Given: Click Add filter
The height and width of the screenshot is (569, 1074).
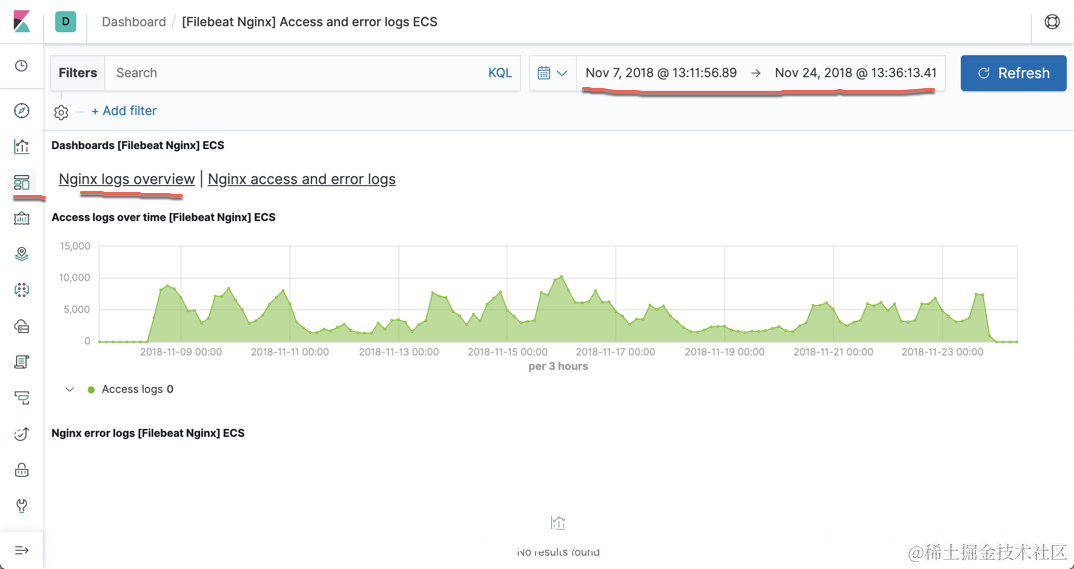Looking at the screenshot, I should coord(124,111).
